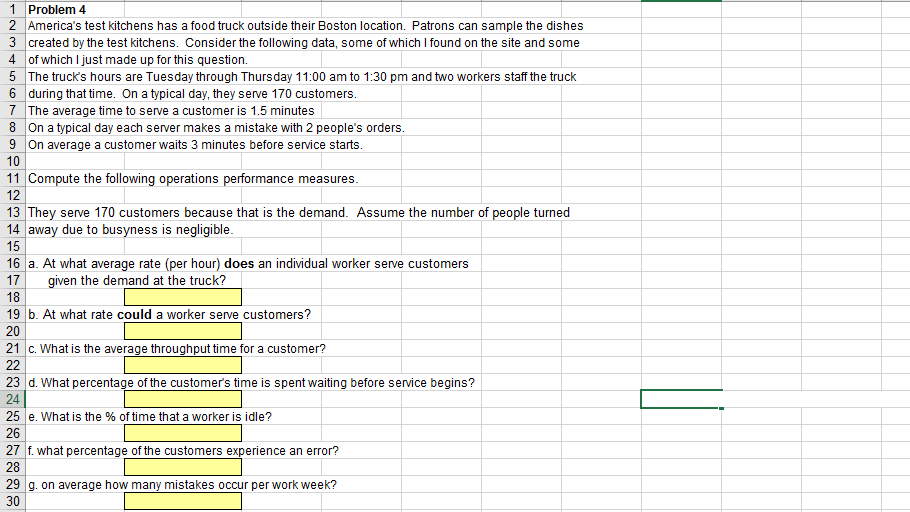The height and width of the screenshot is (512, 910).
Task: Click the fill handle of the selected cell
Action: pos(721,408)
